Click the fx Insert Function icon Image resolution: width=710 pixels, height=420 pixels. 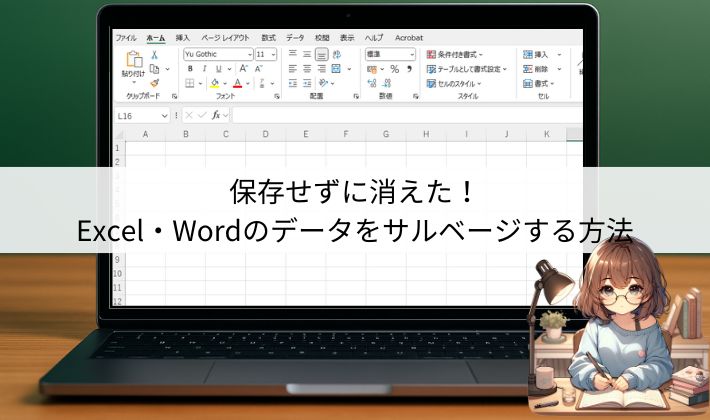tap(216, 115)
